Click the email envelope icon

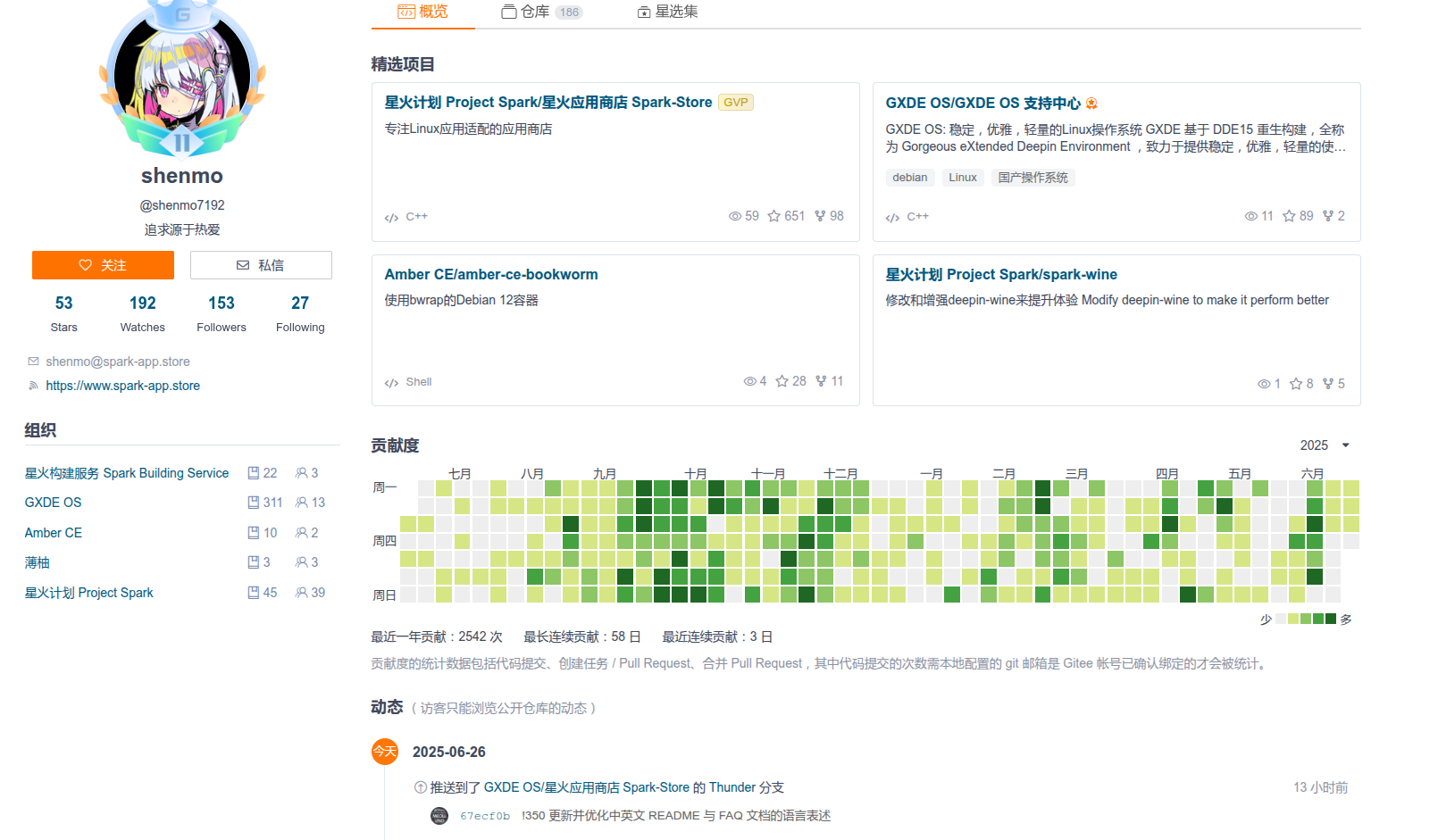point(33,362)
